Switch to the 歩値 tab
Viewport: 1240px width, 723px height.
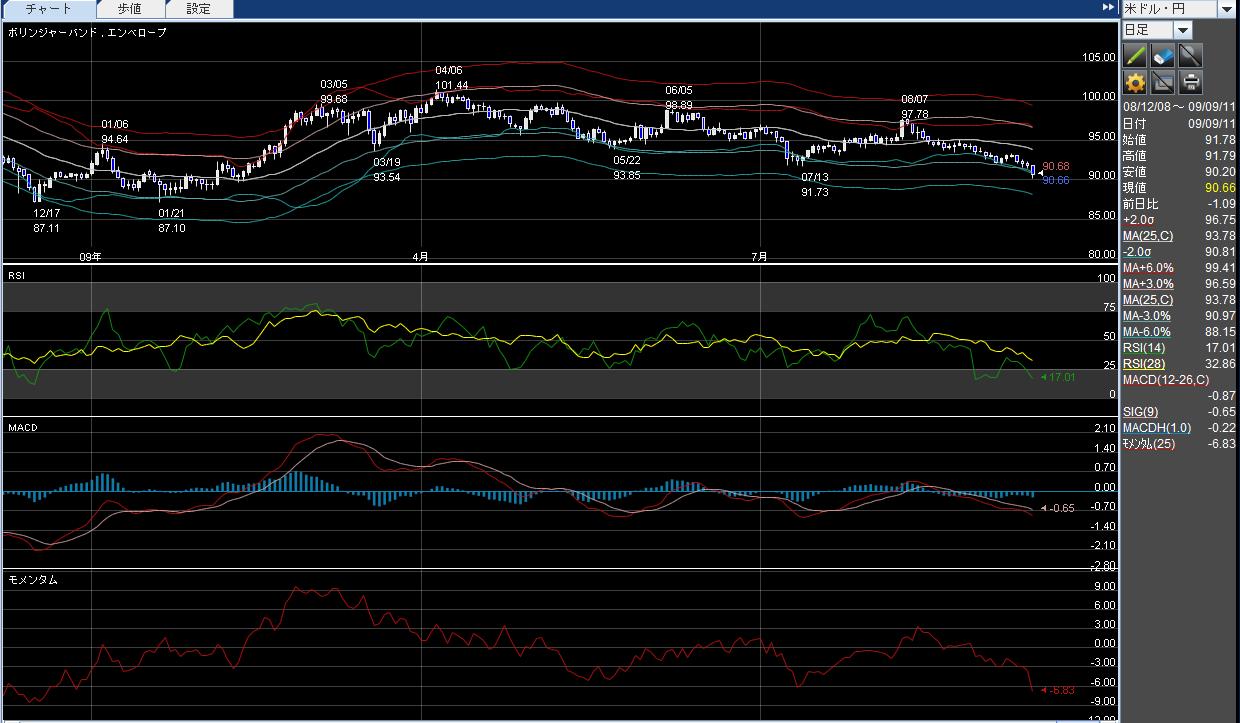pyautogui.click(x=129, y=9)
